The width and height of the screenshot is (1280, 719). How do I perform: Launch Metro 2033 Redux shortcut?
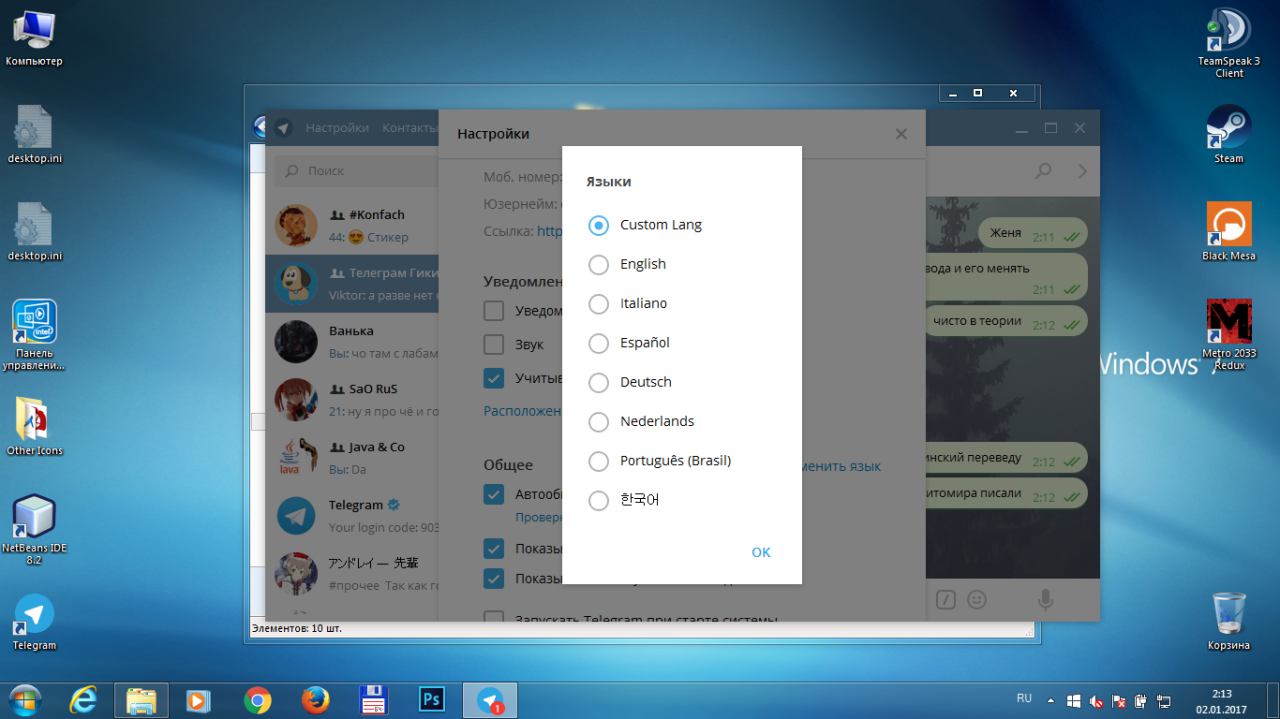tap(1229, 334)
